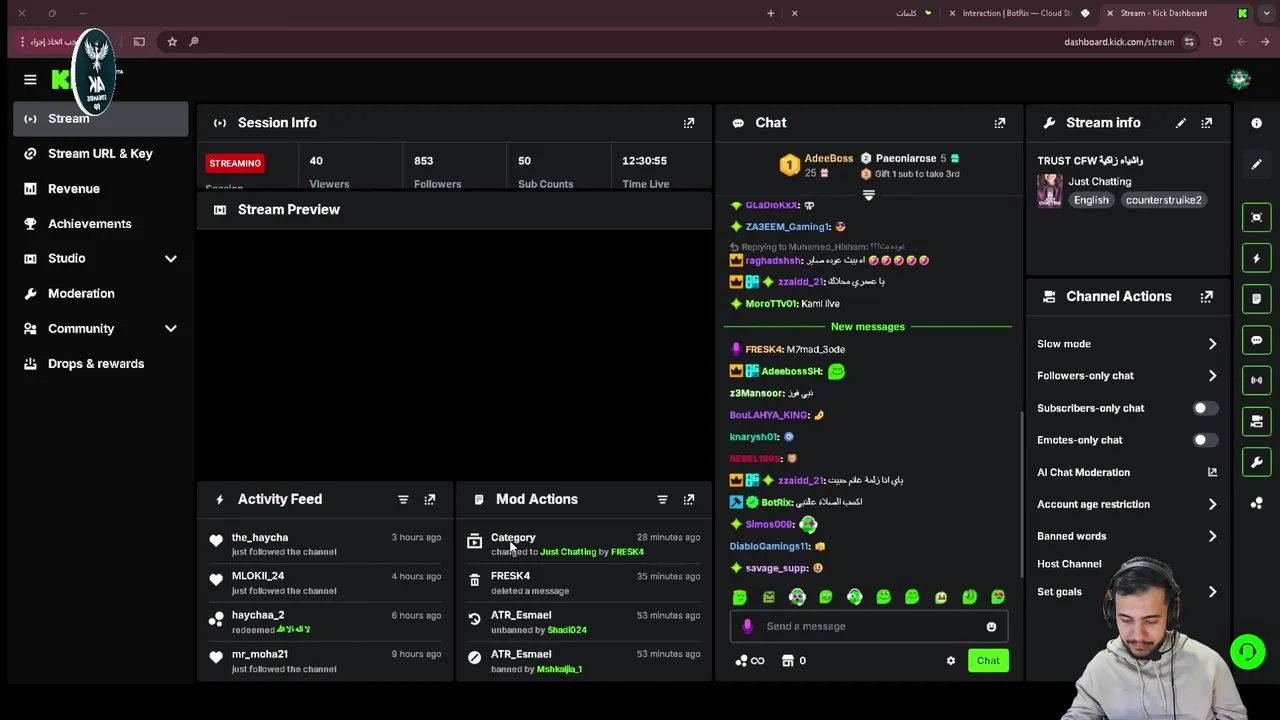
Task: Pop out the Chat panel
Action: click(1000, 123)
